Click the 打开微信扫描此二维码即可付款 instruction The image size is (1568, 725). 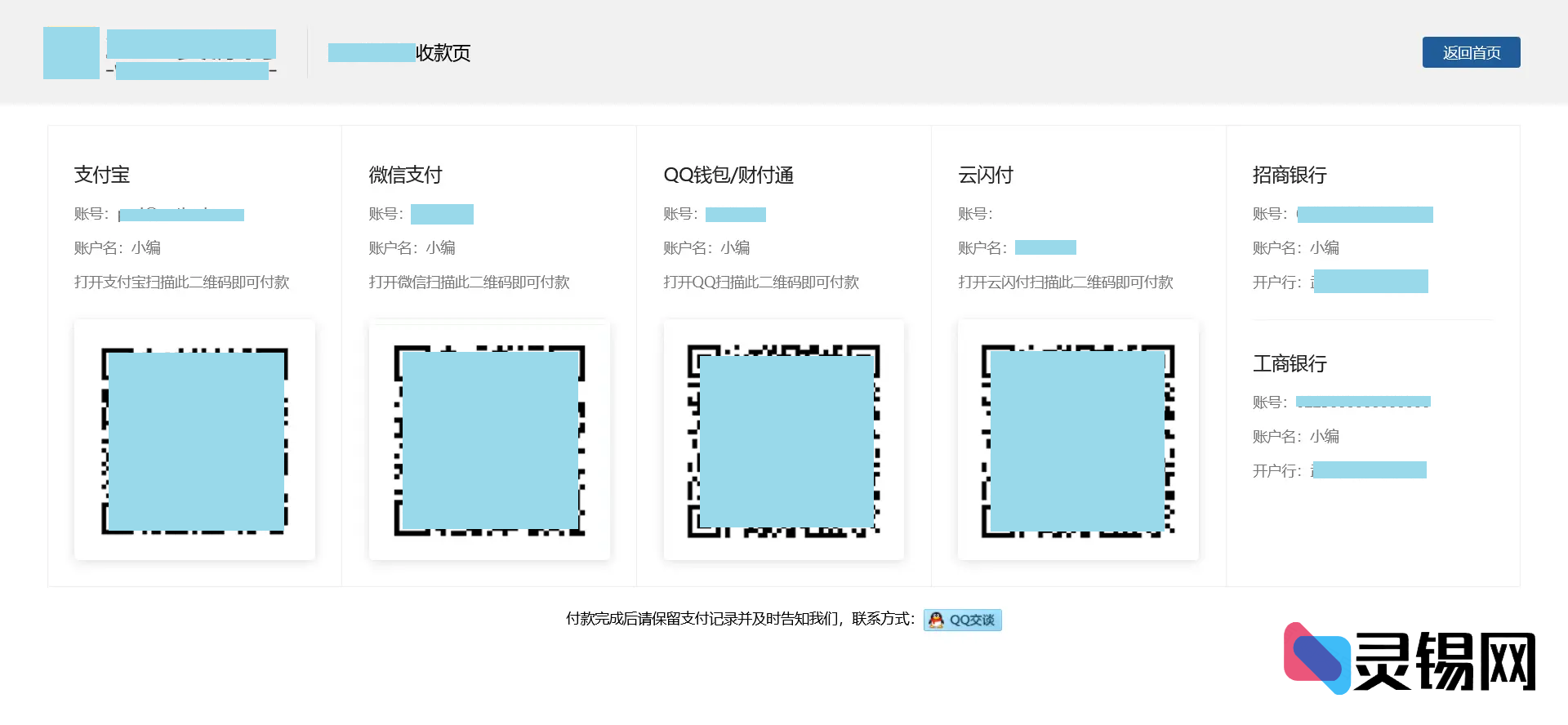pyautogui.click(x=469, y=282)
